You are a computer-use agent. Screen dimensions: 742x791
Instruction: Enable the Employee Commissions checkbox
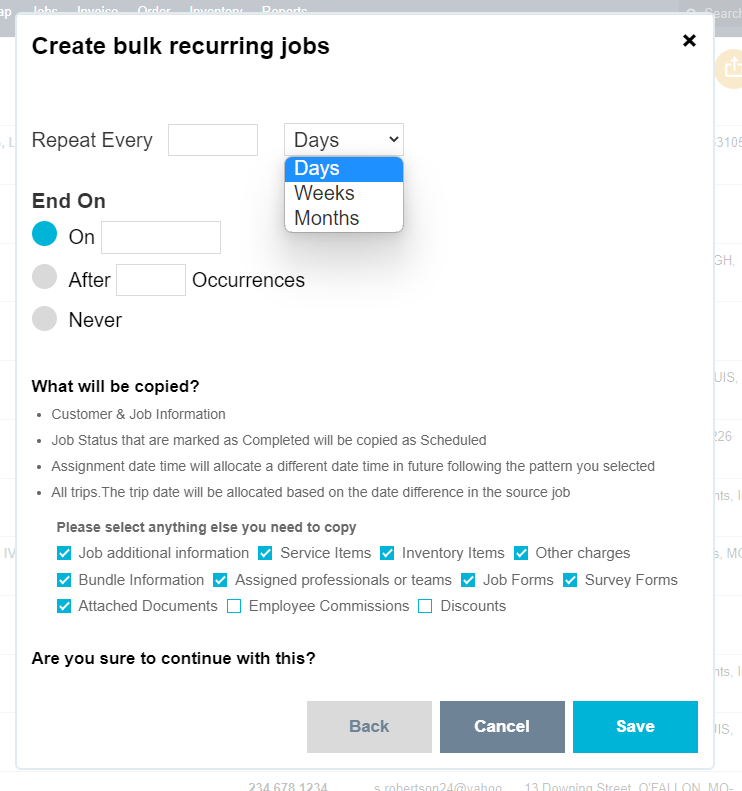pos(234,606)
